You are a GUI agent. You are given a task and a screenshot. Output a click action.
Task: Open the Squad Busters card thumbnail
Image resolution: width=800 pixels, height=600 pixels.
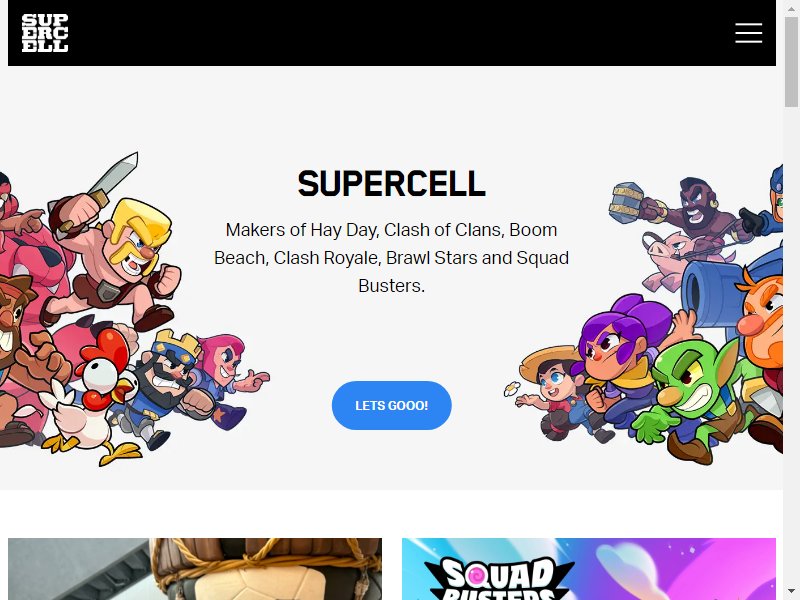coord(589,569)
